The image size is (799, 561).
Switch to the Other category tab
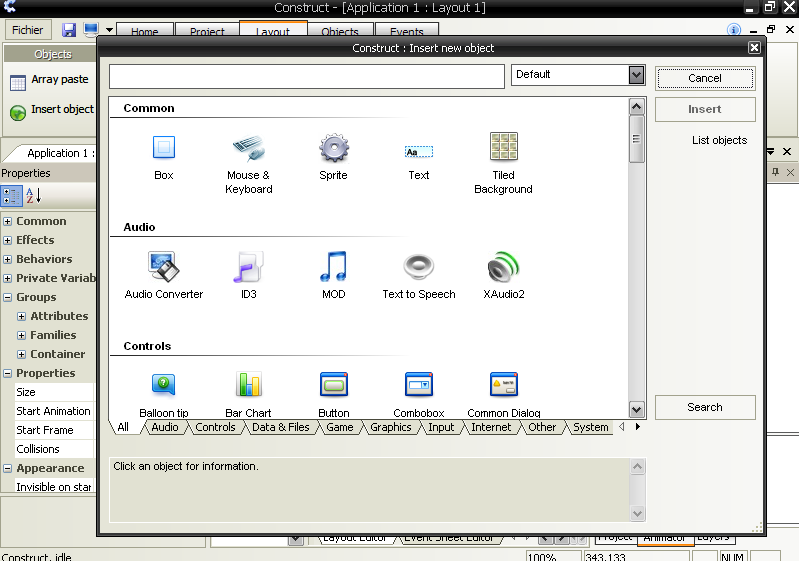[542, 427]
